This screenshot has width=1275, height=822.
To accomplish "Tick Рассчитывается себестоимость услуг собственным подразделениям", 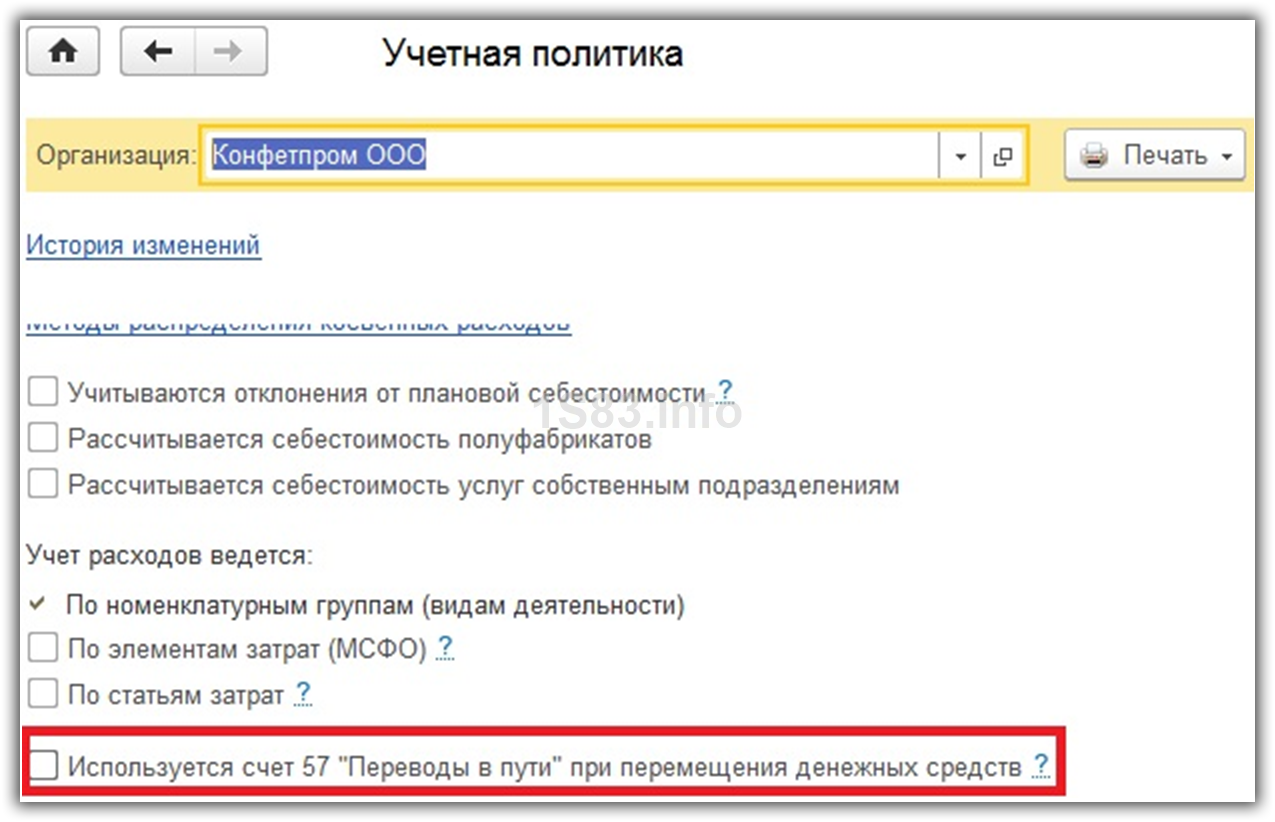I will 43,484.
